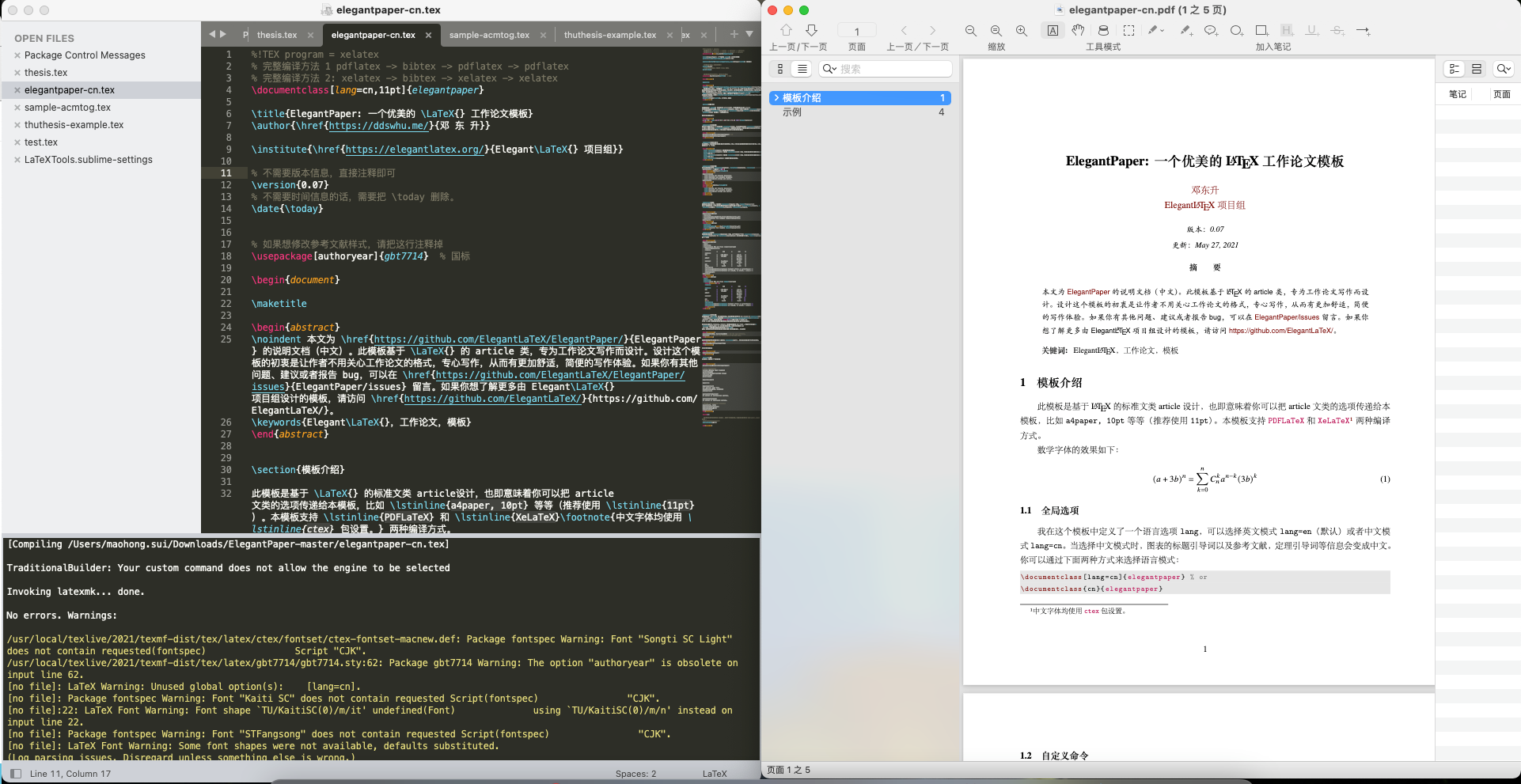1521x784 pixels.
Task: Activate the text selection tool
Action: click(1053, 31)
